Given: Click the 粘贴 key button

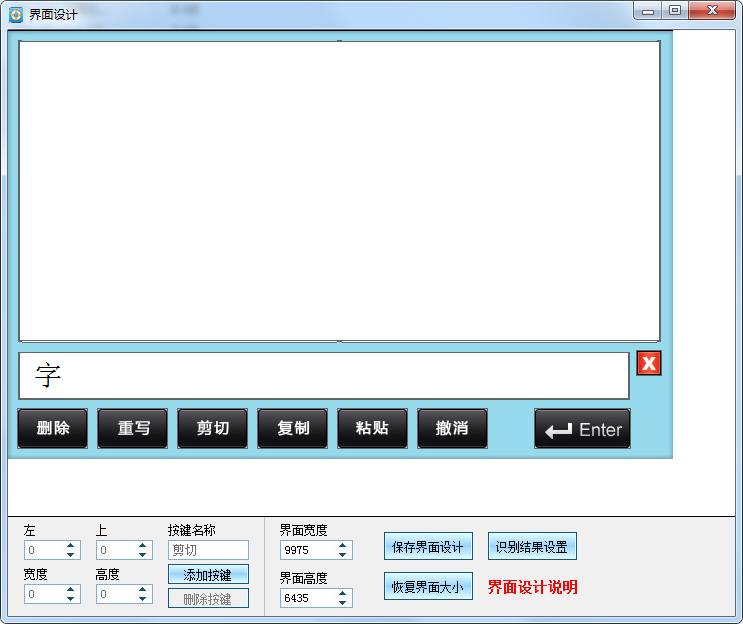Looking at the screenshot, I should (373, 429).
